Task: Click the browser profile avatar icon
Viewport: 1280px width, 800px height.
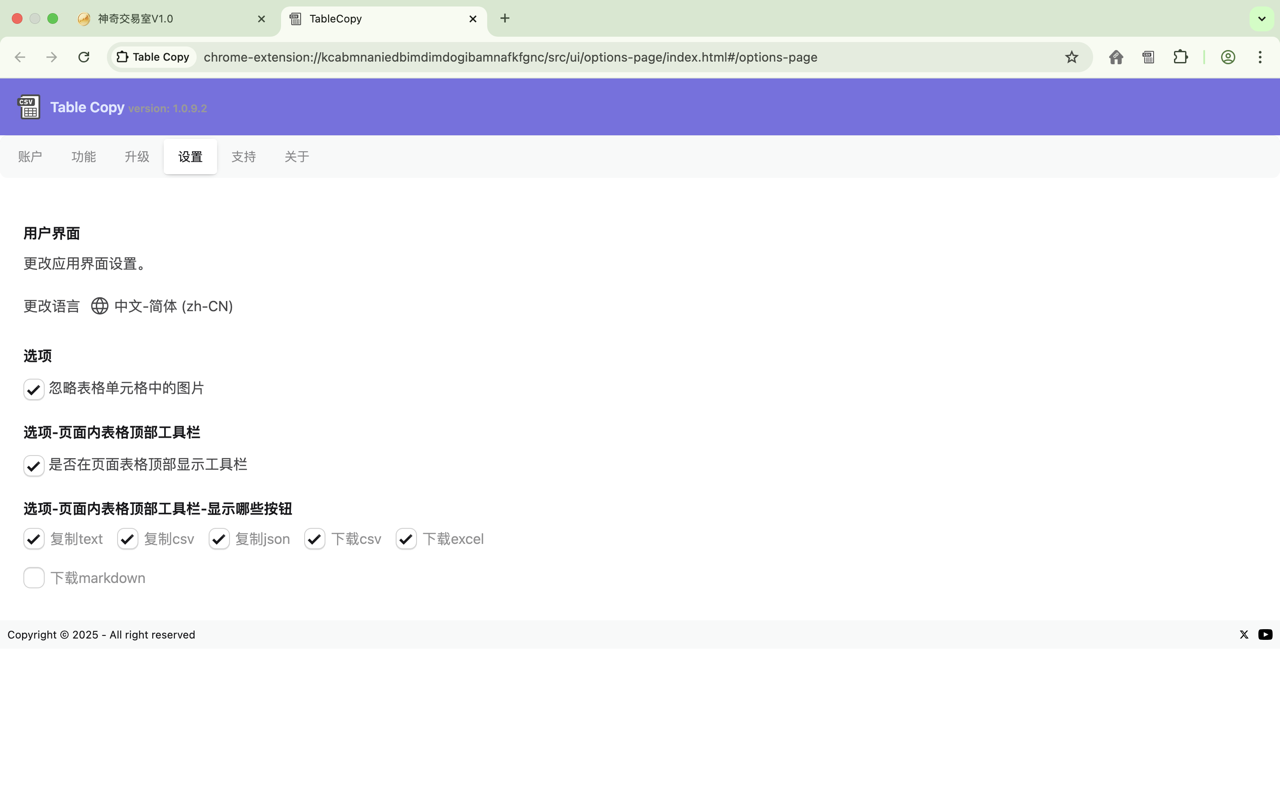Action: (x=1227, y=57)
